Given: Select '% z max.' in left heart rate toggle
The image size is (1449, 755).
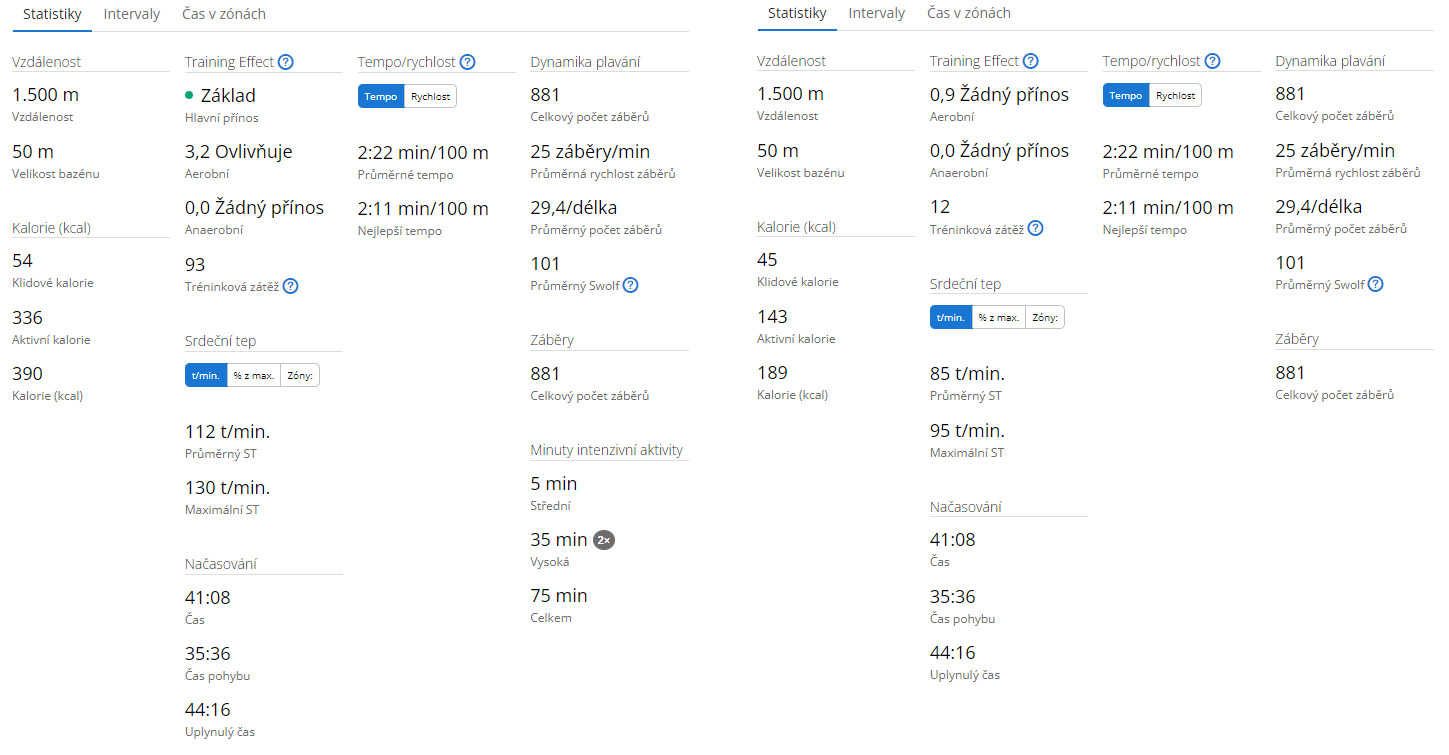Looking at the screenshot, I should [254, 376].
